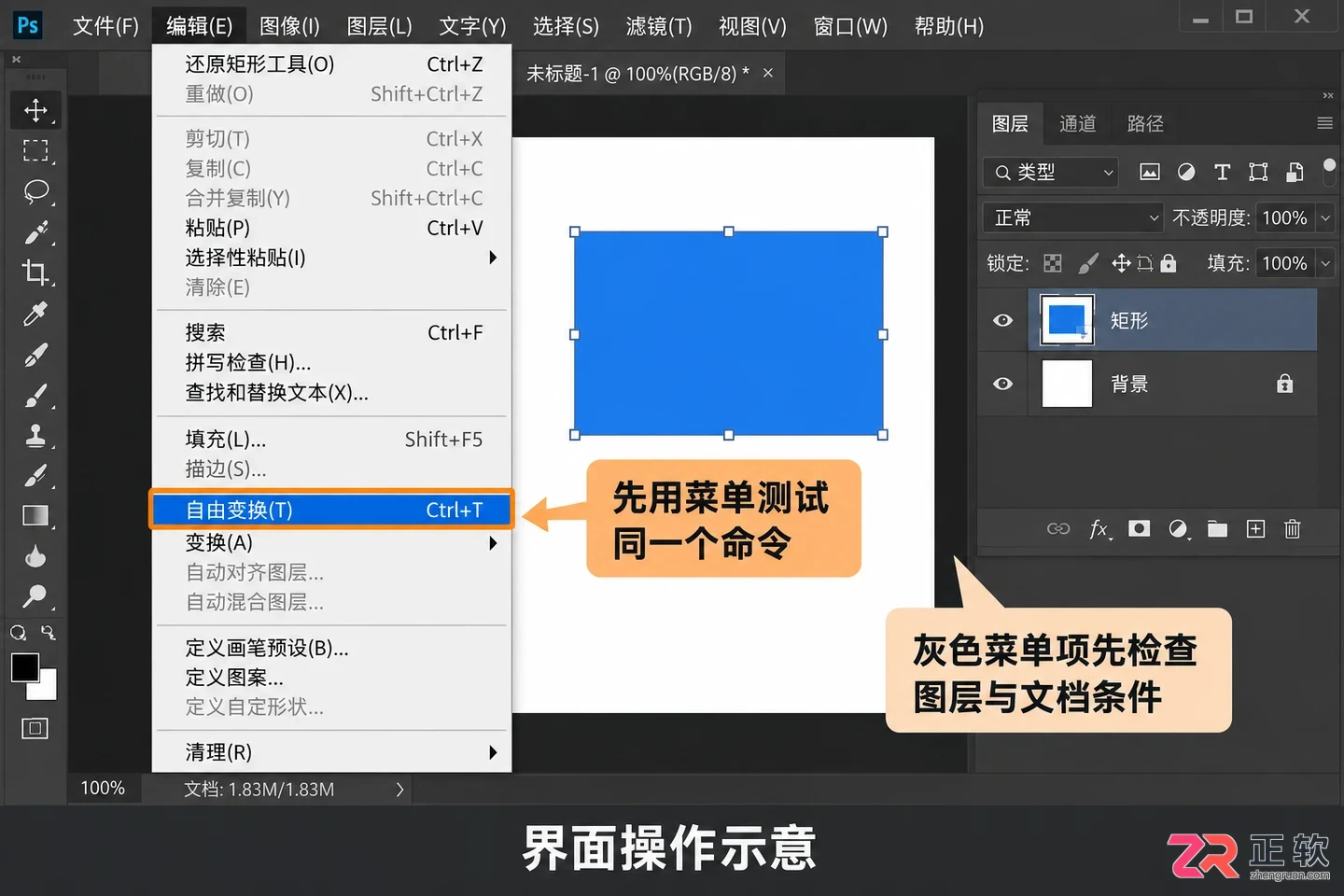Select the Rectangular Marquee tool
This screenshot has width=1344, height=896.
(x=35, y=150)
